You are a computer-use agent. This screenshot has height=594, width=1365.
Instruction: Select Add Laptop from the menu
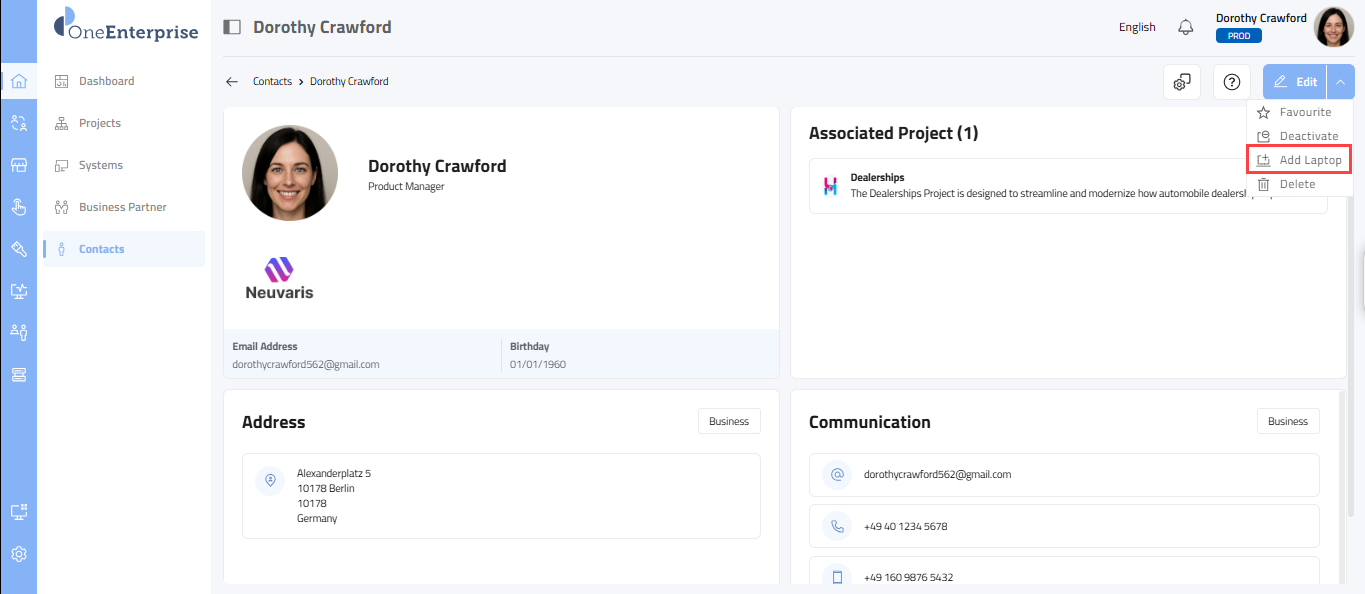point(1300,160)
